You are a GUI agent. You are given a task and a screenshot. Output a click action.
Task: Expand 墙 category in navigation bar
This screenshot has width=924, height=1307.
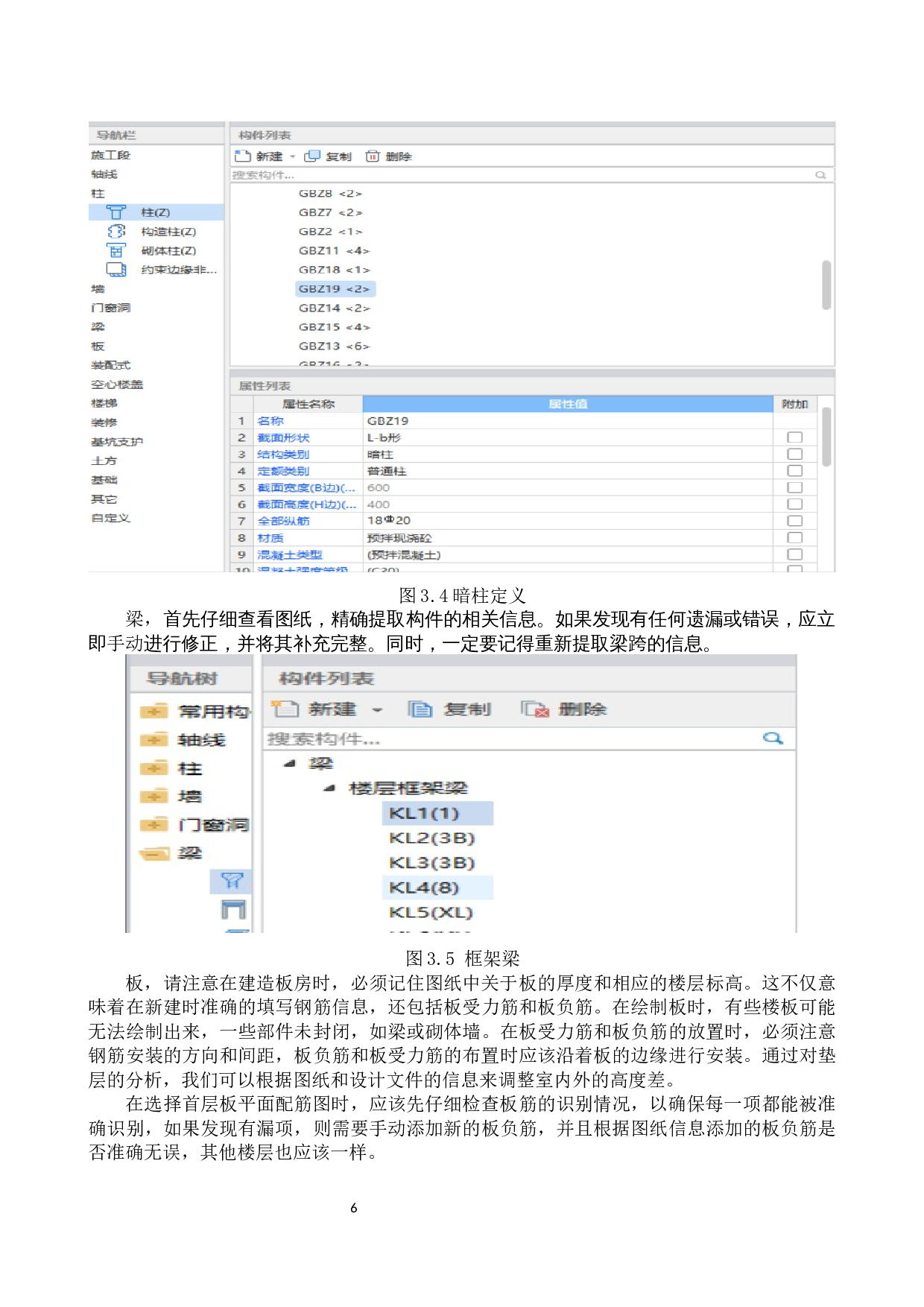coord(98,288)
